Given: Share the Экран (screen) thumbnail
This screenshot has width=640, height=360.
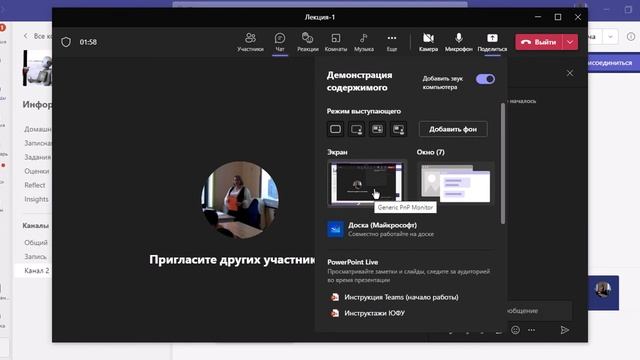Looking at the screenshot, I should point(367,183).
